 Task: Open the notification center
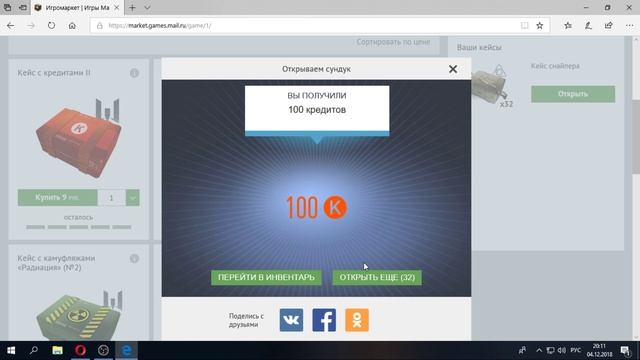625,350
